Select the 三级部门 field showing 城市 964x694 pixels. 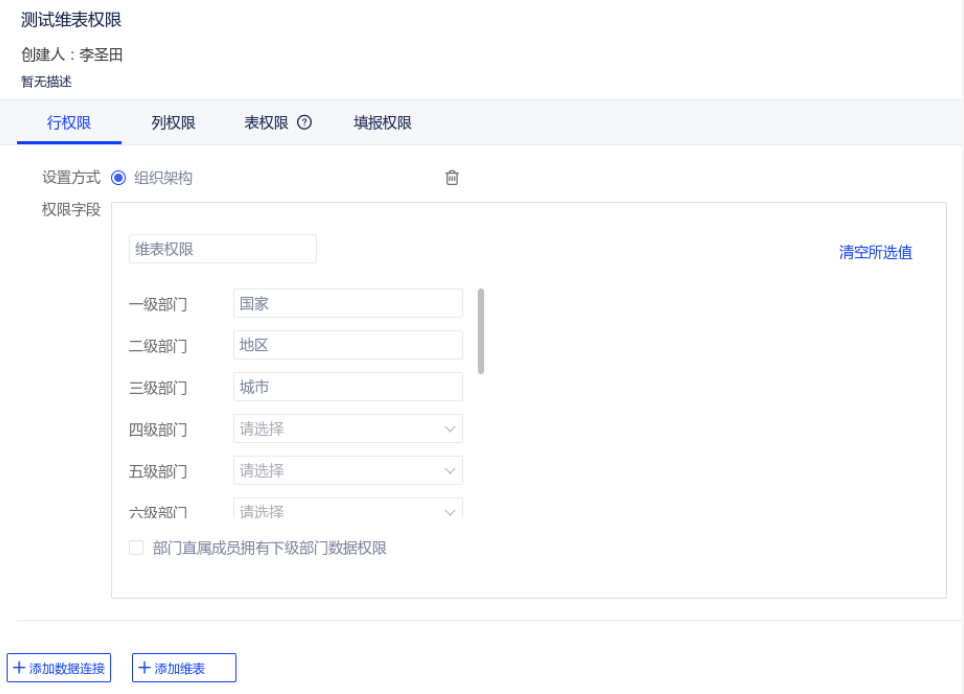pyautogui.click(x=347, y=387)
